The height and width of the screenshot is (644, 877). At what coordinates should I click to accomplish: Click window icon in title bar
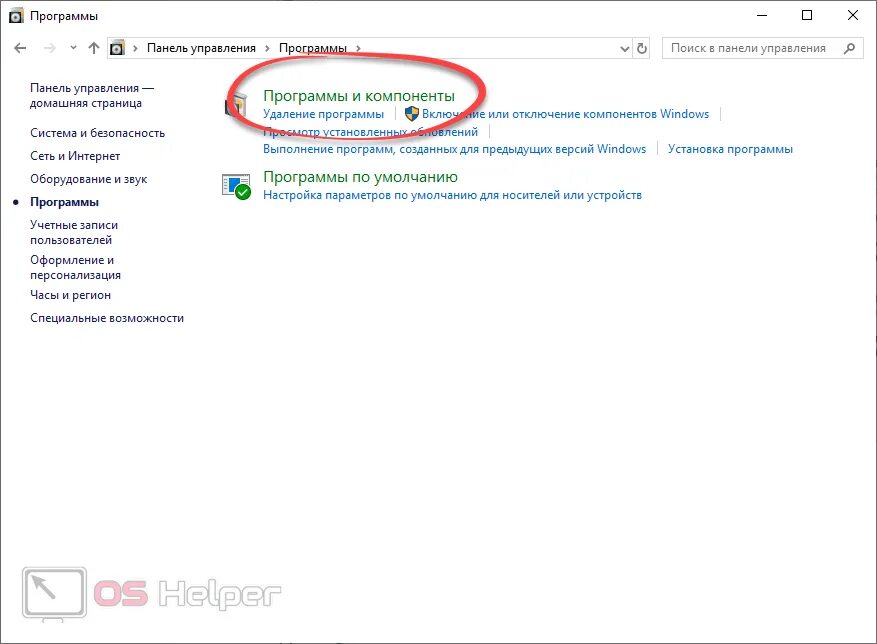click(x=16, y=16)
